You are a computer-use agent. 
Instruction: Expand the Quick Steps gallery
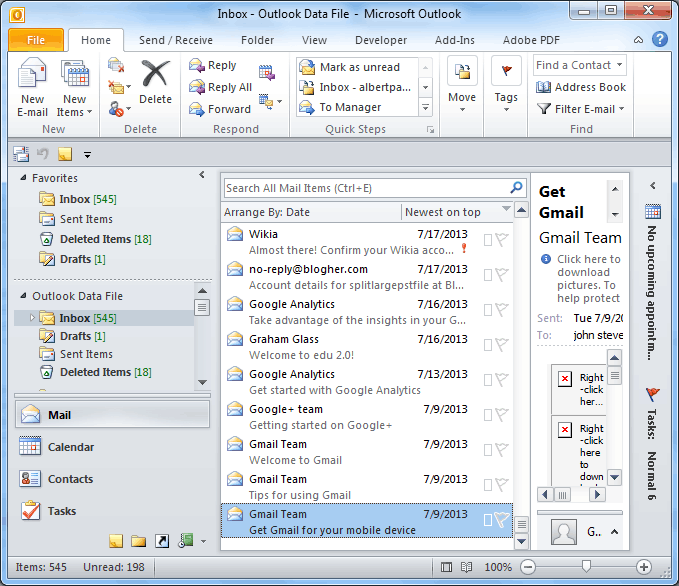point(425,107)
